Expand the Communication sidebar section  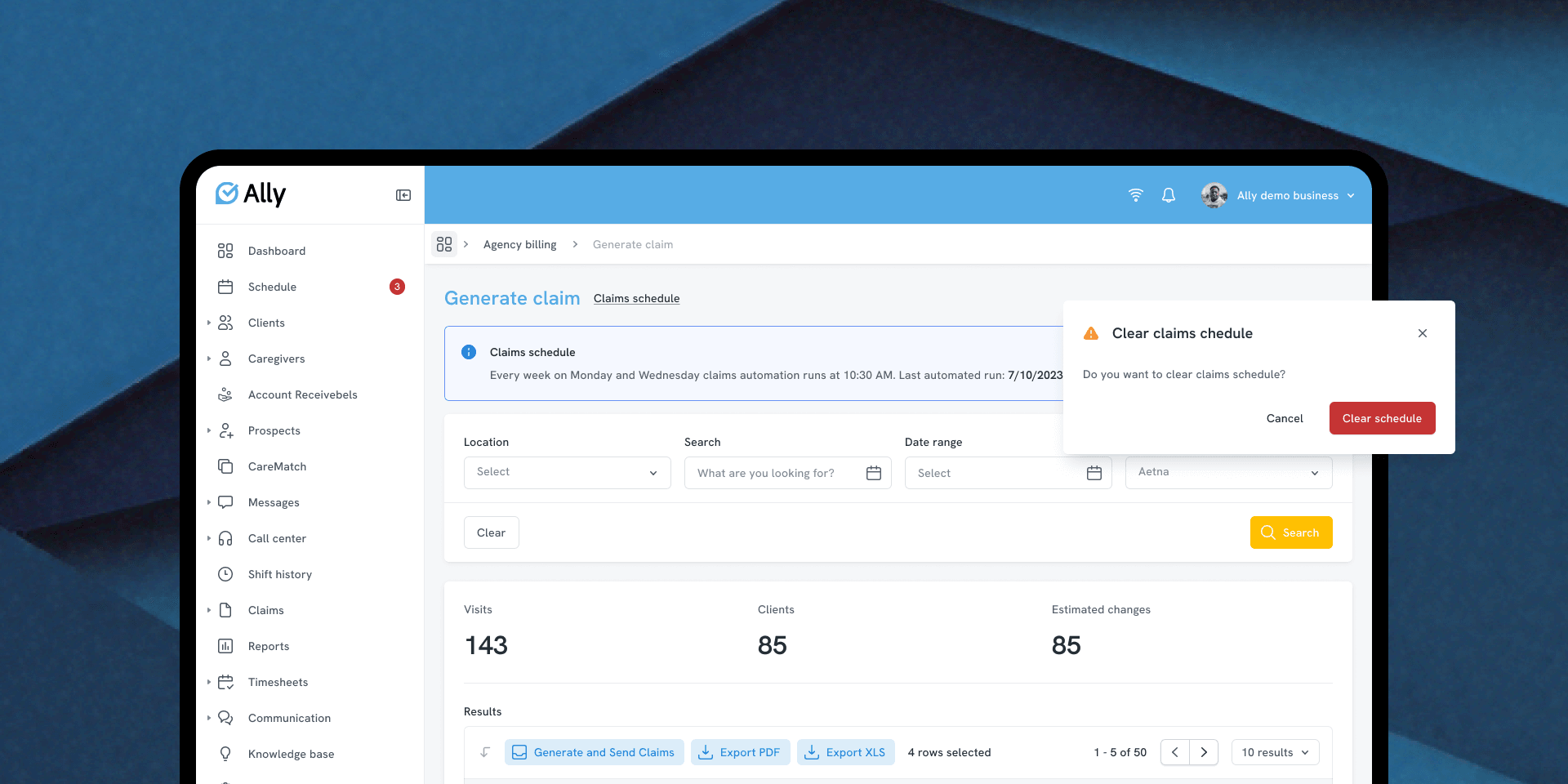tap(209, 718)
